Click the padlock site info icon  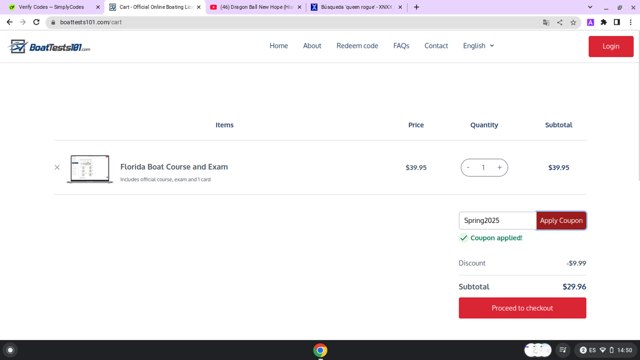tap(53, 22)
